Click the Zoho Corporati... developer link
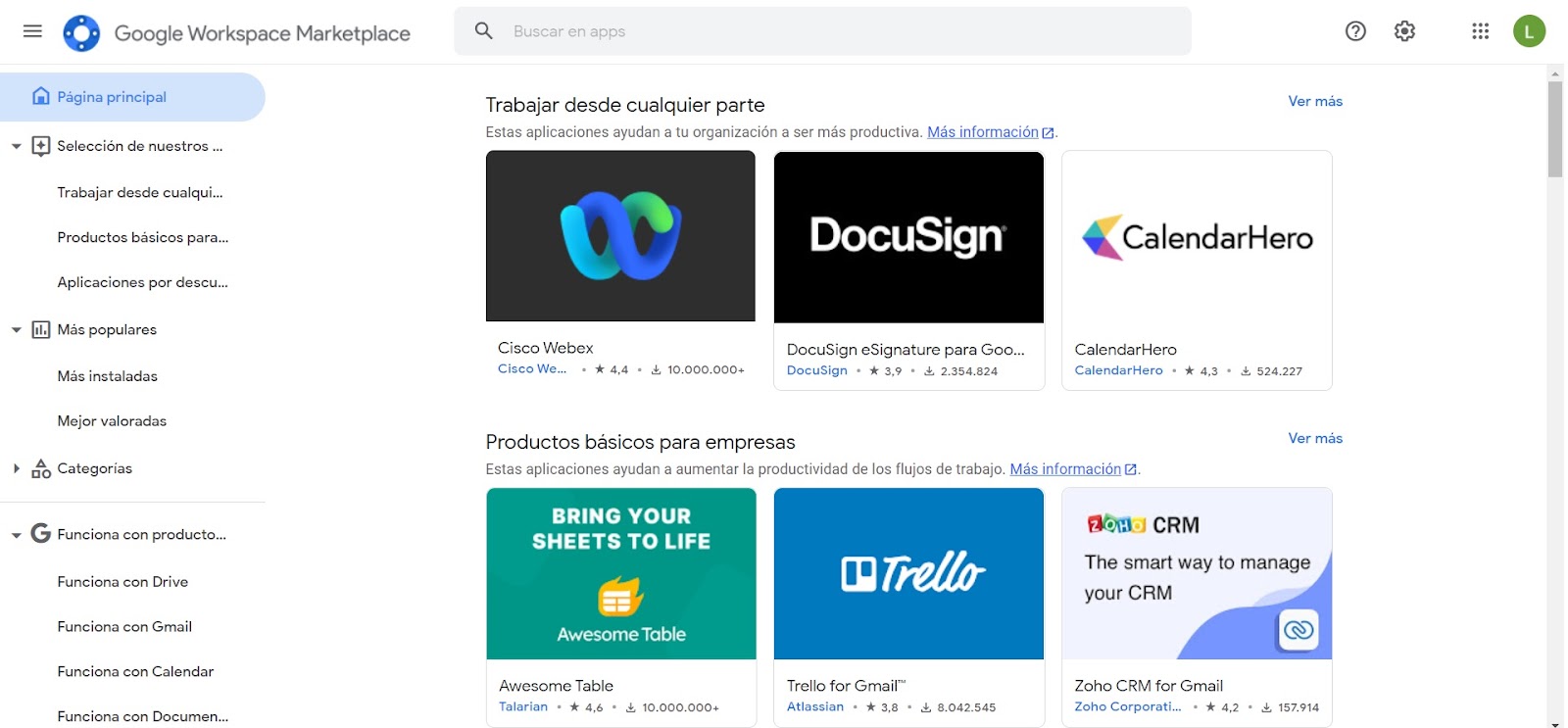Screen dimensions: 1568x728 (1128, 706)
